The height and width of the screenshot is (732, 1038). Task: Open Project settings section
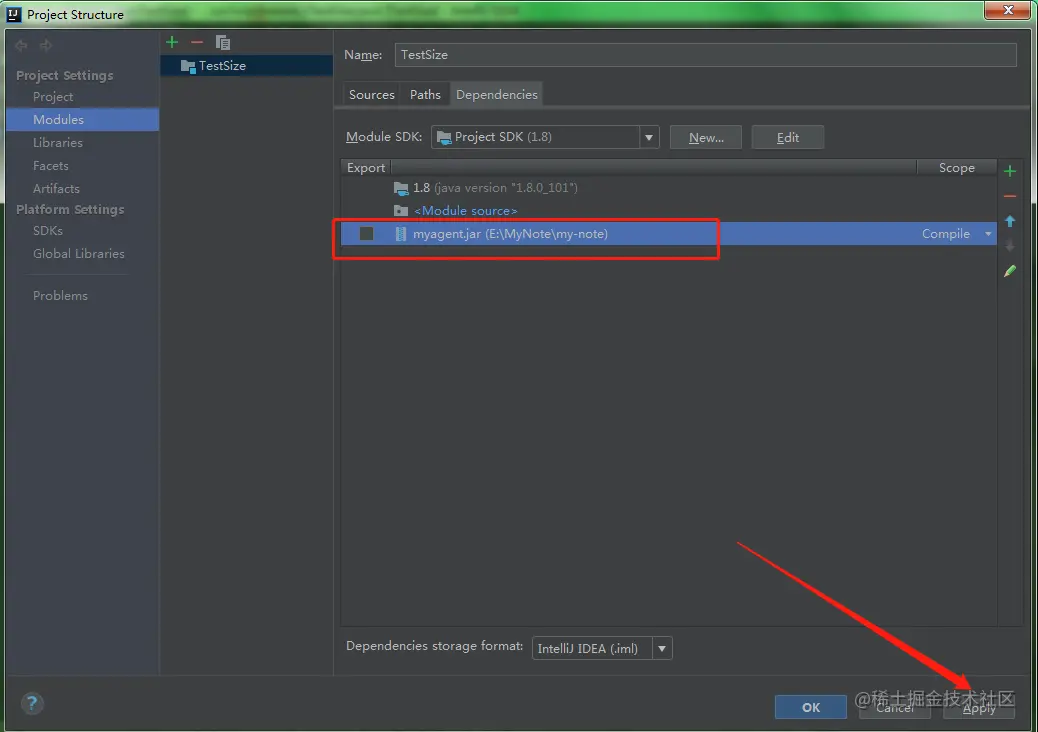click(x=53, y=97)
